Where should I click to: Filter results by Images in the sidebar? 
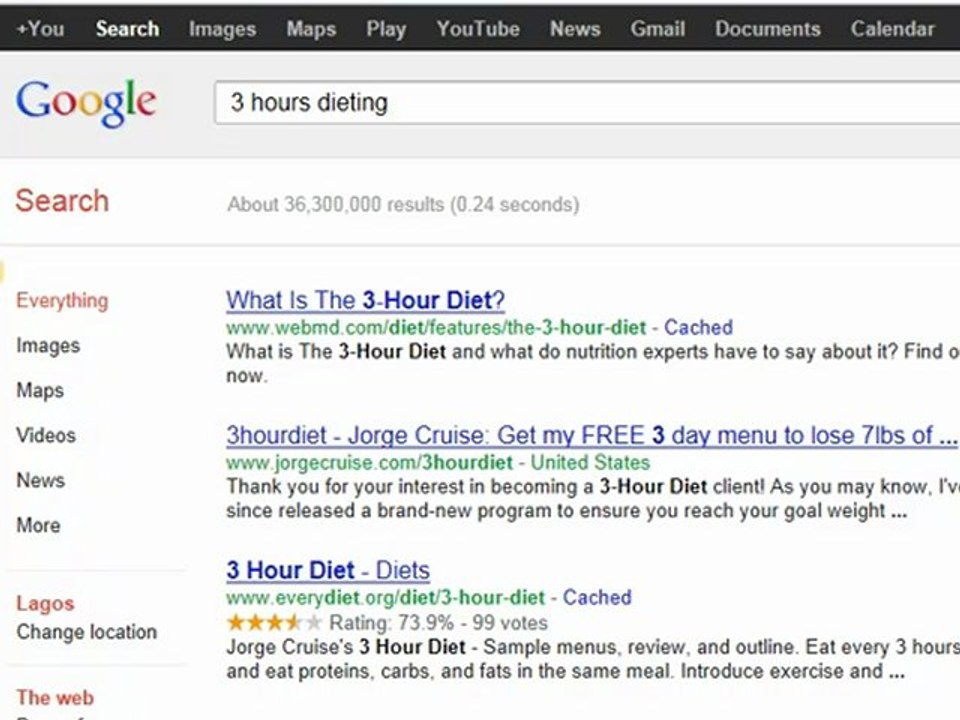[x=48, y=345]
